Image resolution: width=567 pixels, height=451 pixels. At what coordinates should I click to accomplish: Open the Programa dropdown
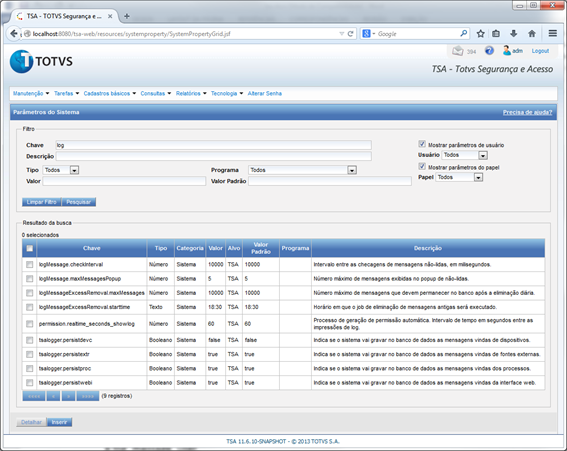coord(302,170)
